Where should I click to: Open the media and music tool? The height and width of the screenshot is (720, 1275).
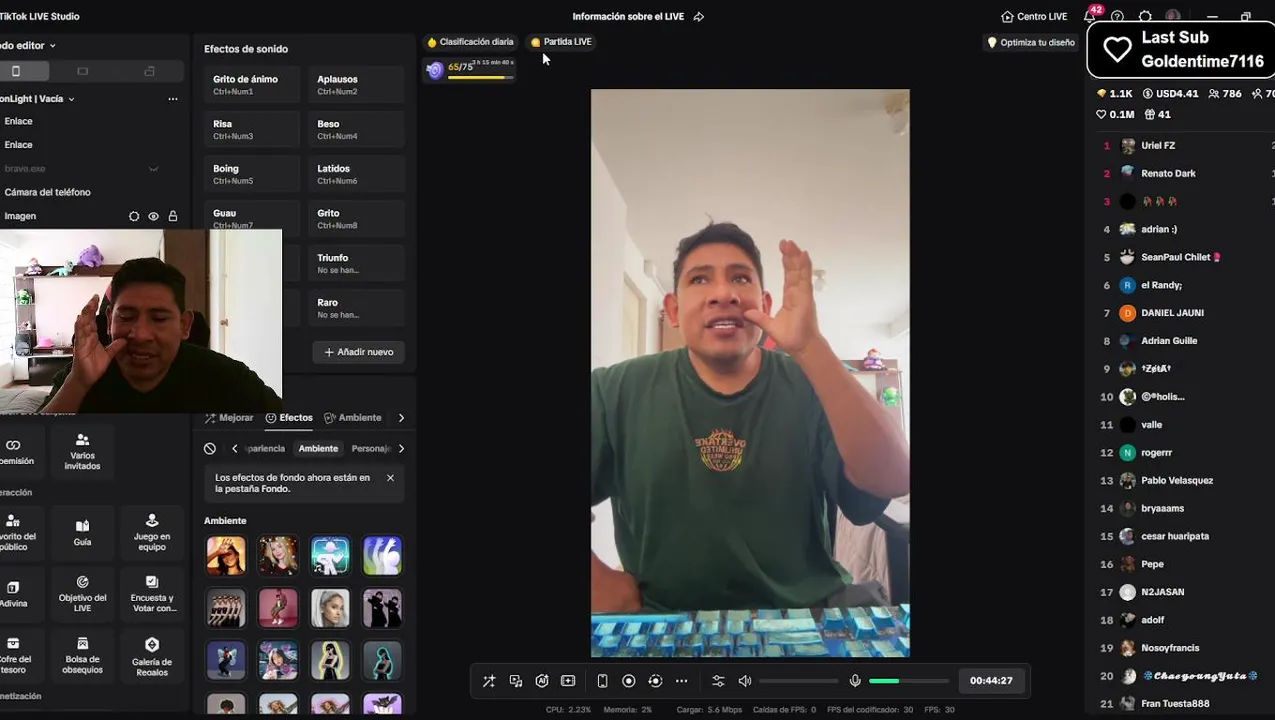(516, 681)
